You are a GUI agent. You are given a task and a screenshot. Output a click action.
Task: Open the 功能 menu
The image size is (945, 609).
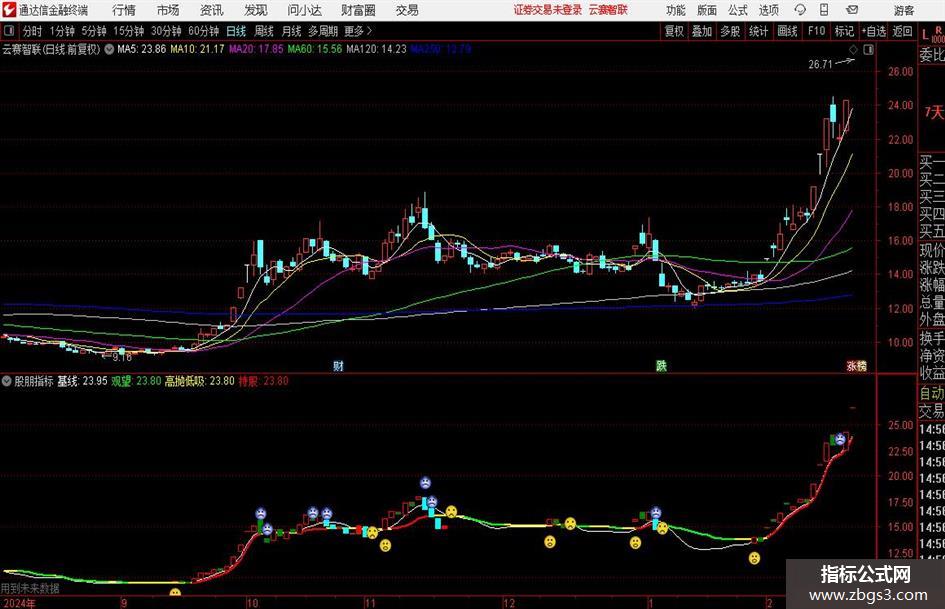tap(676, 10)
